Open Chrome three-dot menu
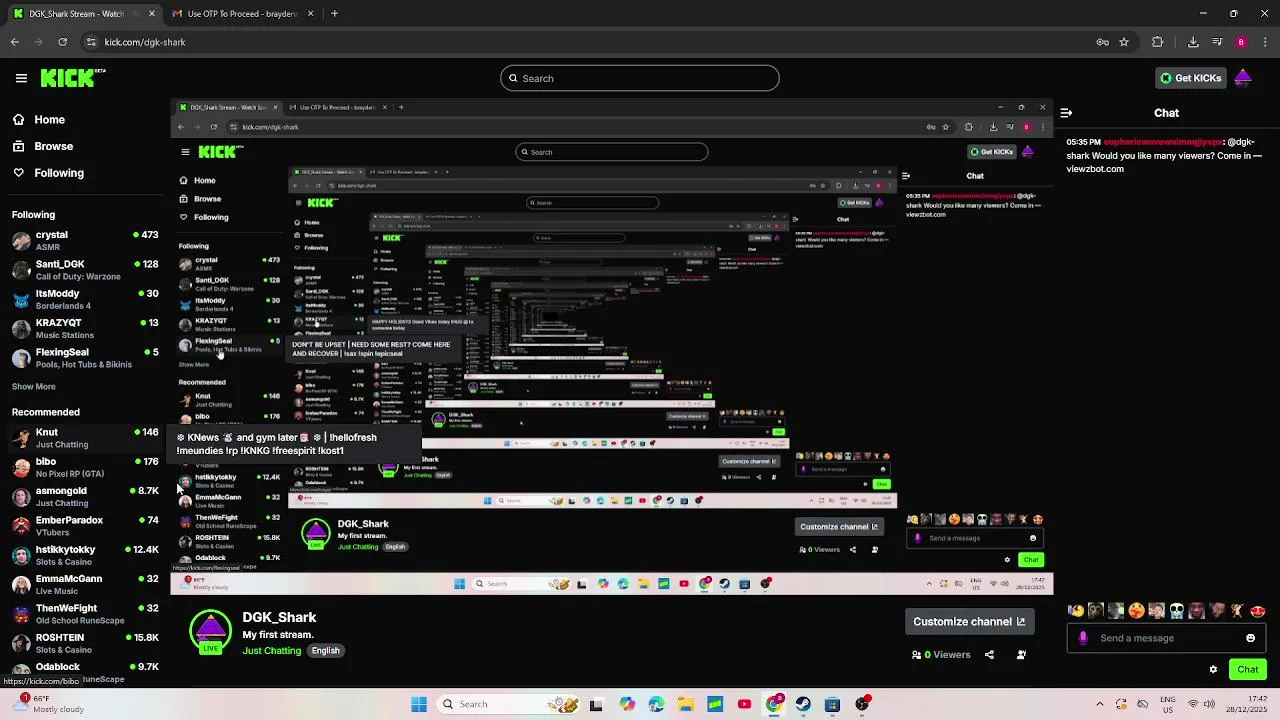 [1265, 42]
